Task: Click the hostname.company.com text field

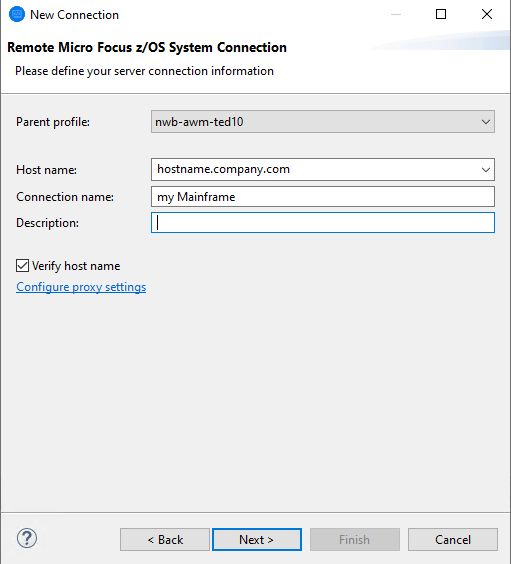Action: 315,169
